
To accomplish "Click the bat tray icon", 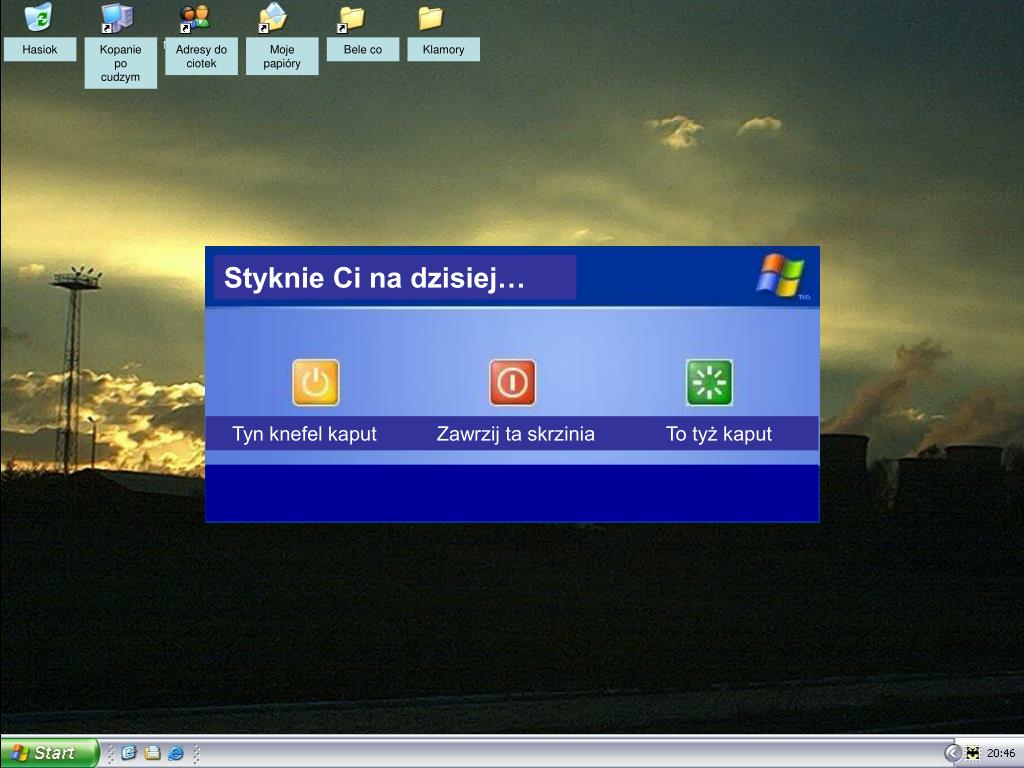I will click(972, 753).
